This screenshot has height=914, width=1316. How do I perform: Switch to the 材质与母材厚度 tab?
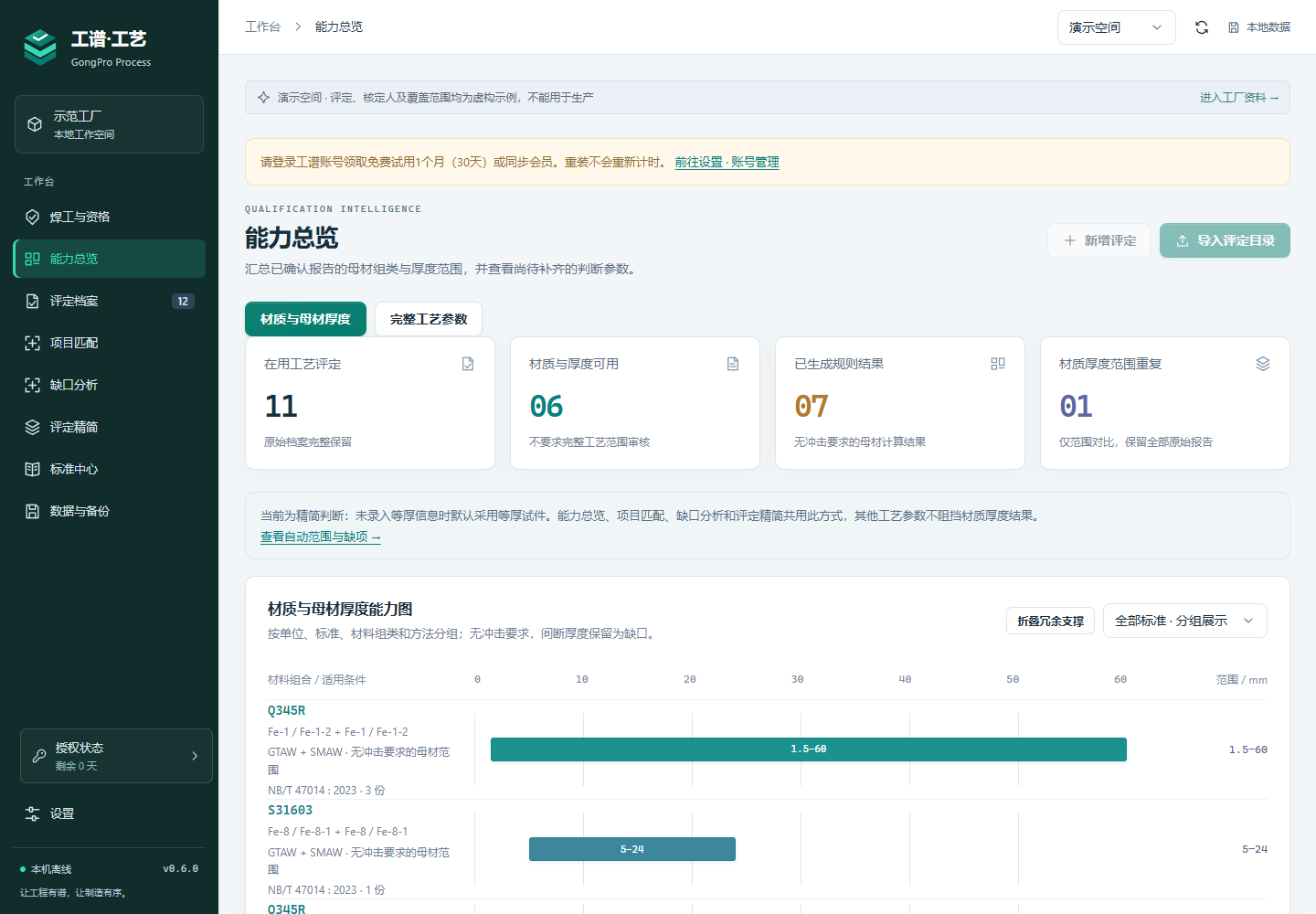tap(305, 319)
